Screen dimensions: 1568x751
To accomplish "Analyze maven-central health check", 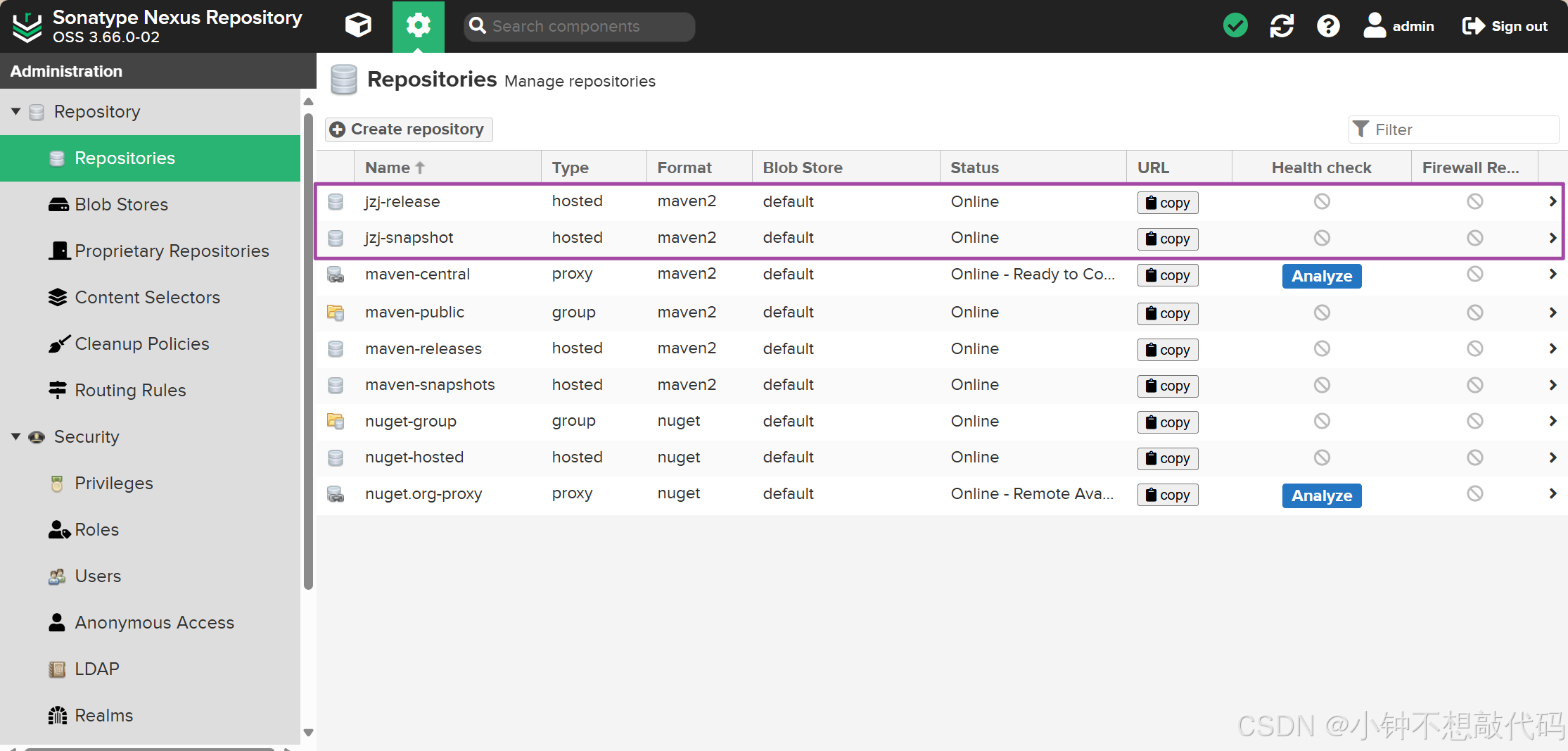I will coord(1322,276).
